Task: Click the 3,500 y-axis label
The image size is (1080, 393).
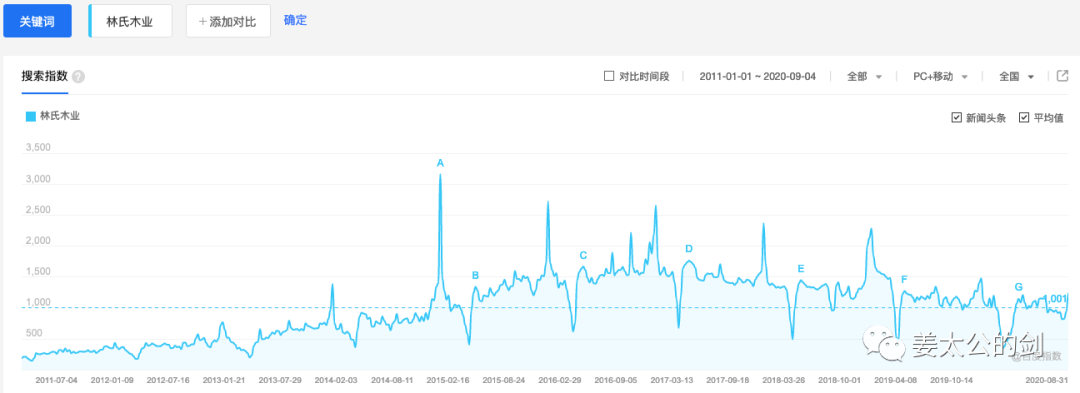Action: [38, 148]
